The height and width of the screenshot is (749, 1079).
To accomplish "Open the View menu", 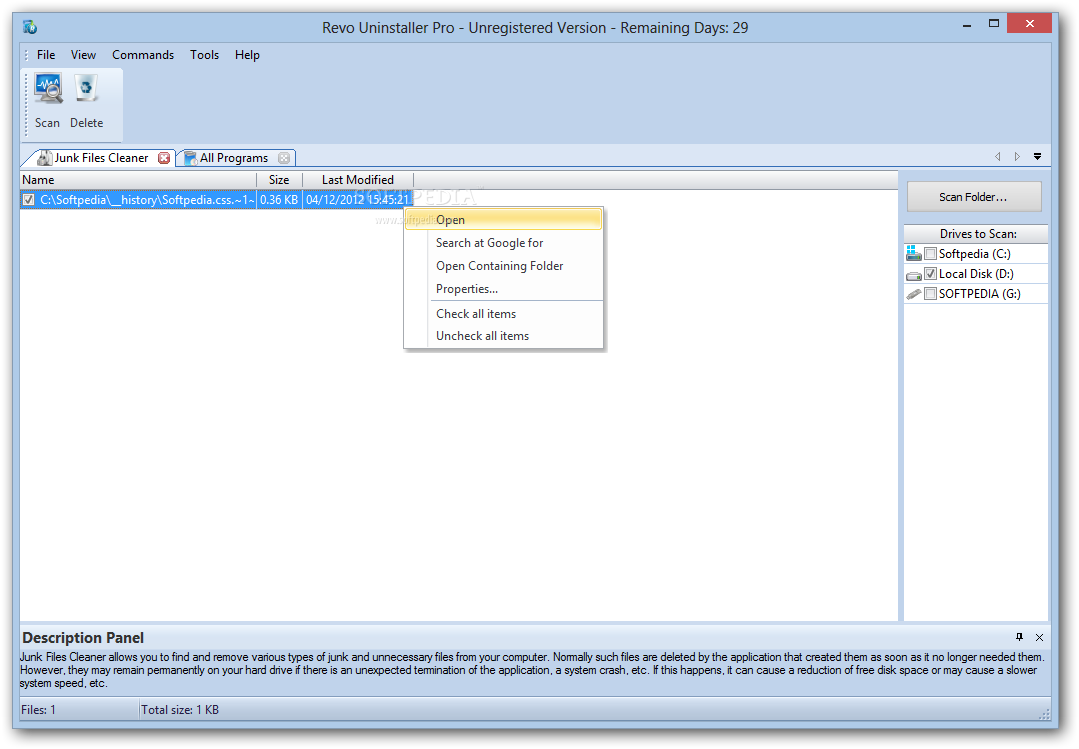I will tap(83, 55).
